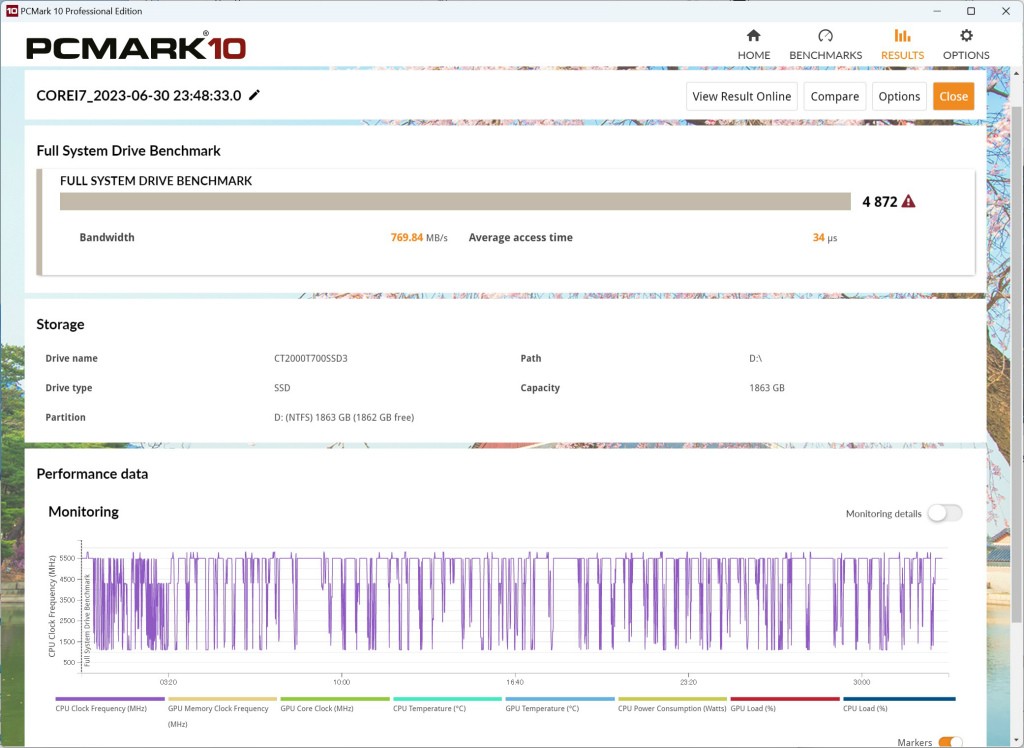Click the result Options button

[x=899, y=96]
